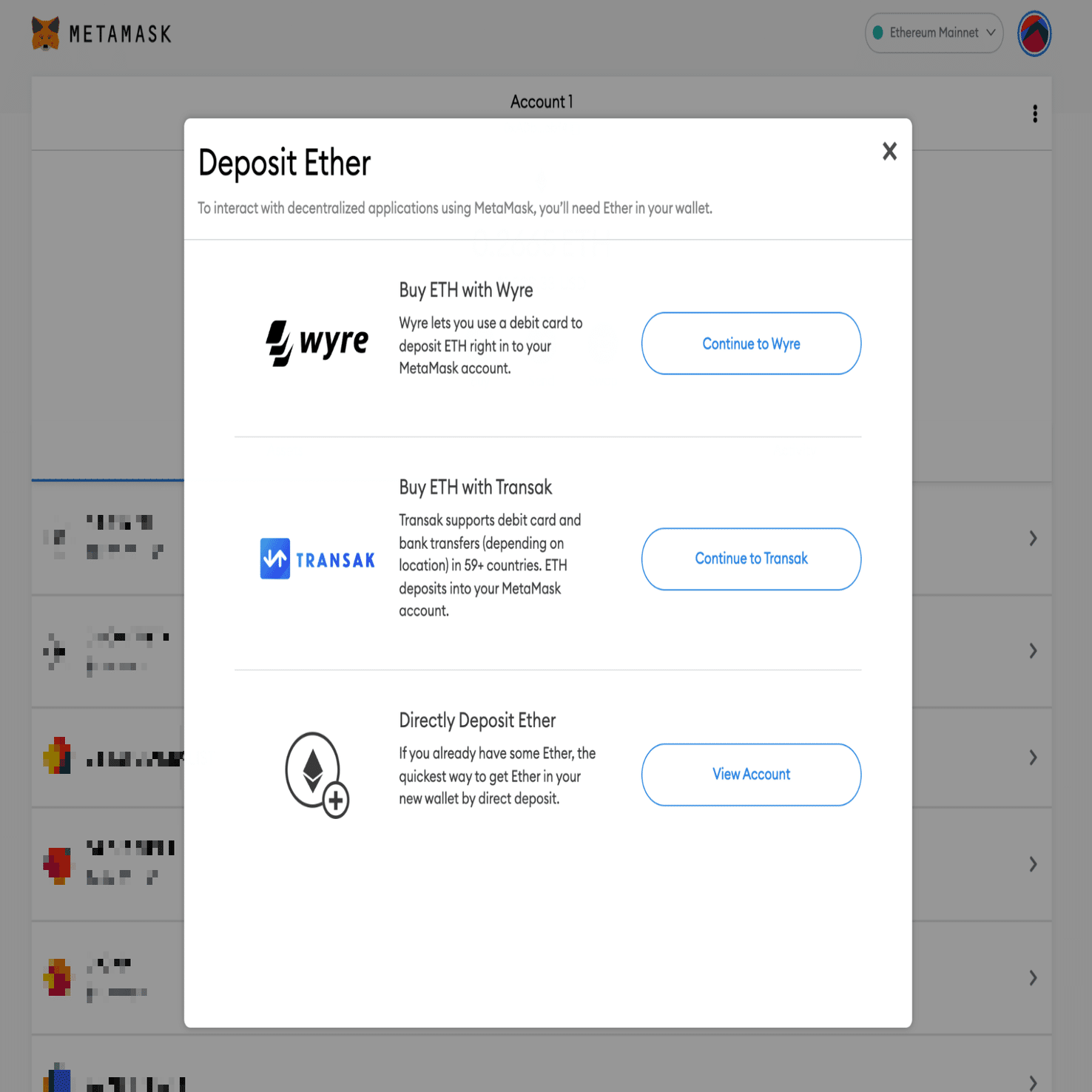Click Continue to Wyre
Viewport: 1092px width, 1092px height.
coord(750,343)
